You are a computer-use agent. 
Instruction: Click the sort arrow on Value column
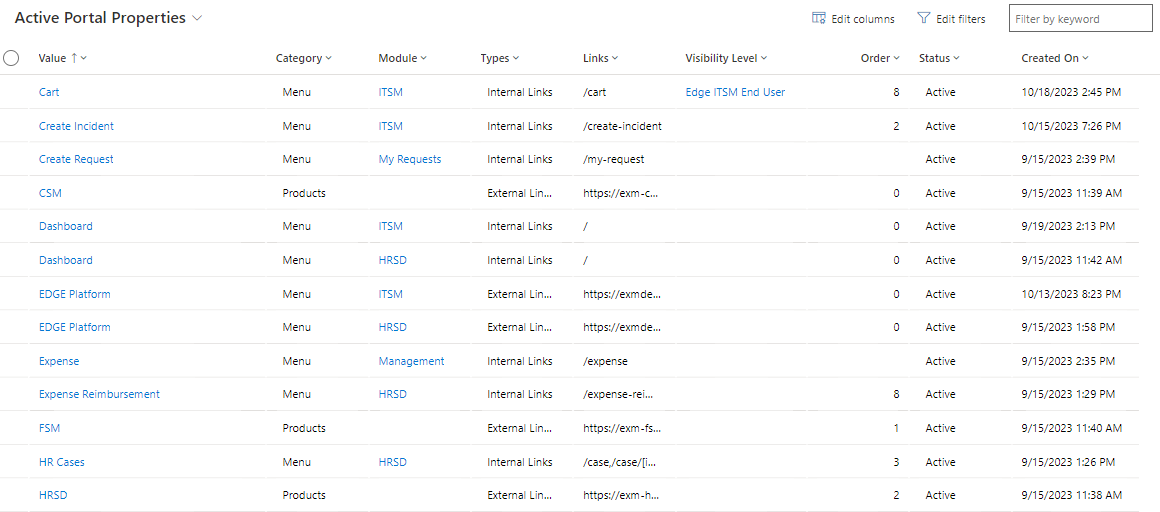[x=74, y=58]
